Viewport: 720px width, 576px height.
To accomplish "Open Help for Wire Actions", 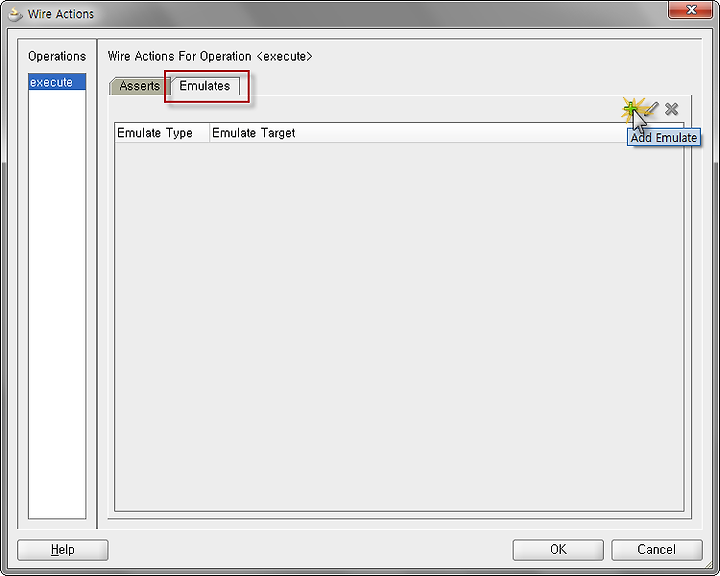I will click(63, 550).
